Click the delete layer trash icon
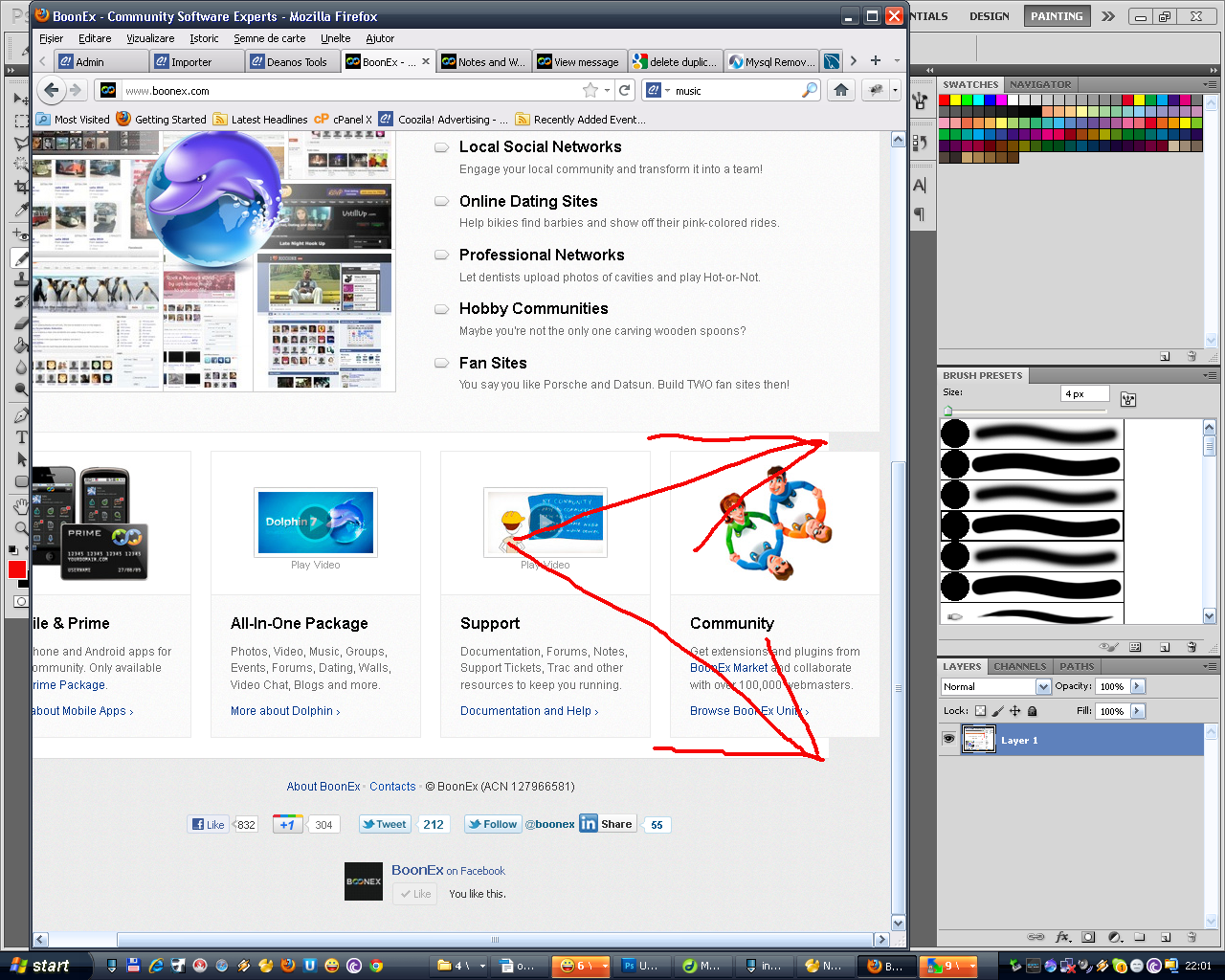 click(x=1192, y=937)
